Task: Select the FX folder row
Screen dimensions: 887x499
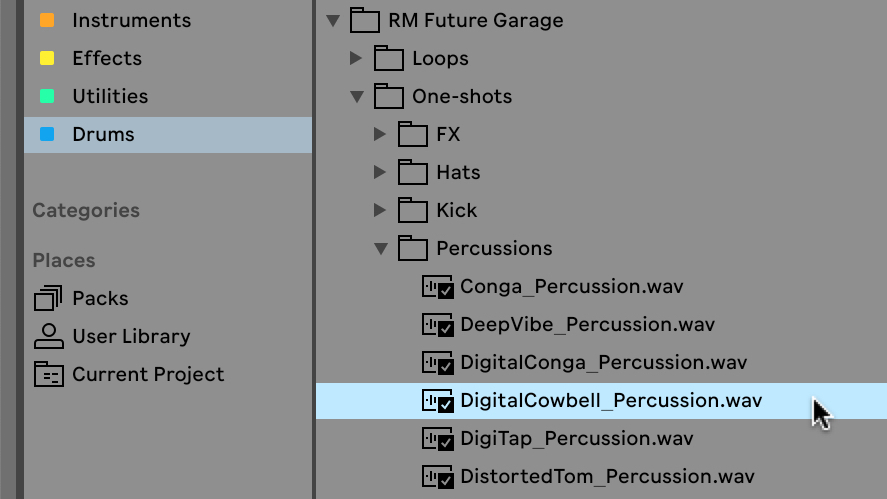Action: click(x=601, y=134)
